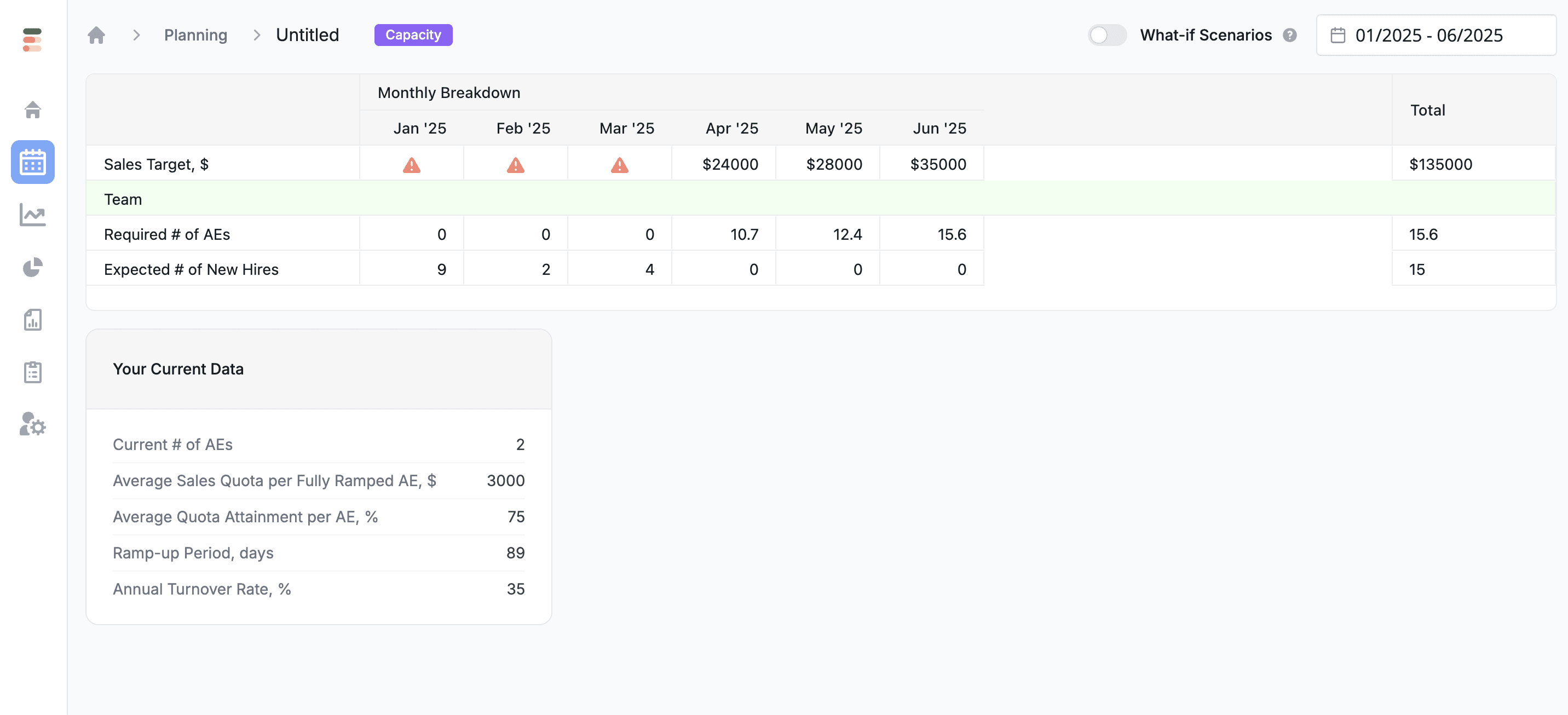Click the Feb '25 column header

click(x=523, y=129)
